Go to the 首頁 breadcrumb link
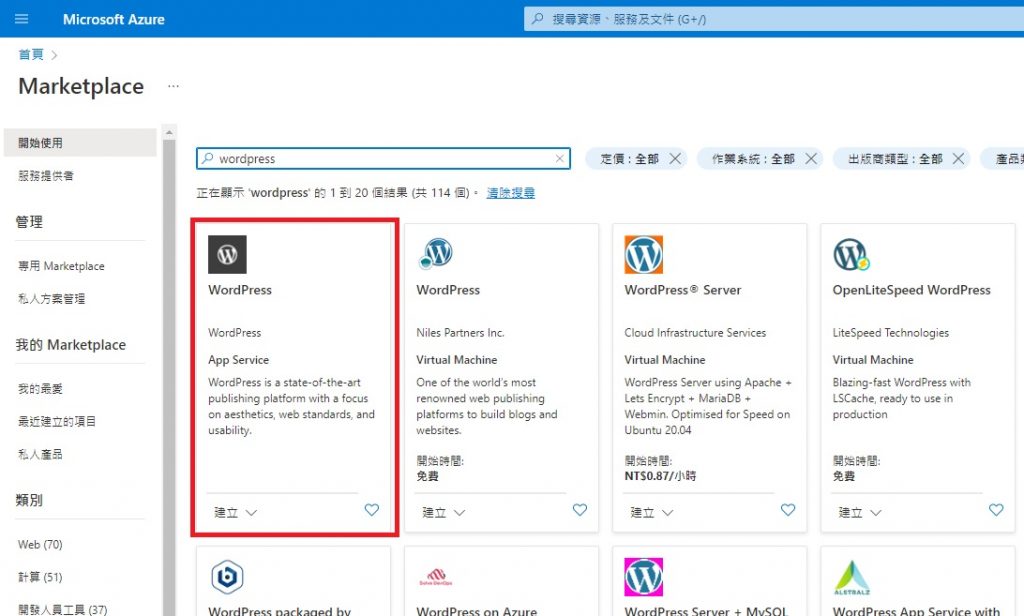Screen dimensions: 1024x616 point(31,54)
